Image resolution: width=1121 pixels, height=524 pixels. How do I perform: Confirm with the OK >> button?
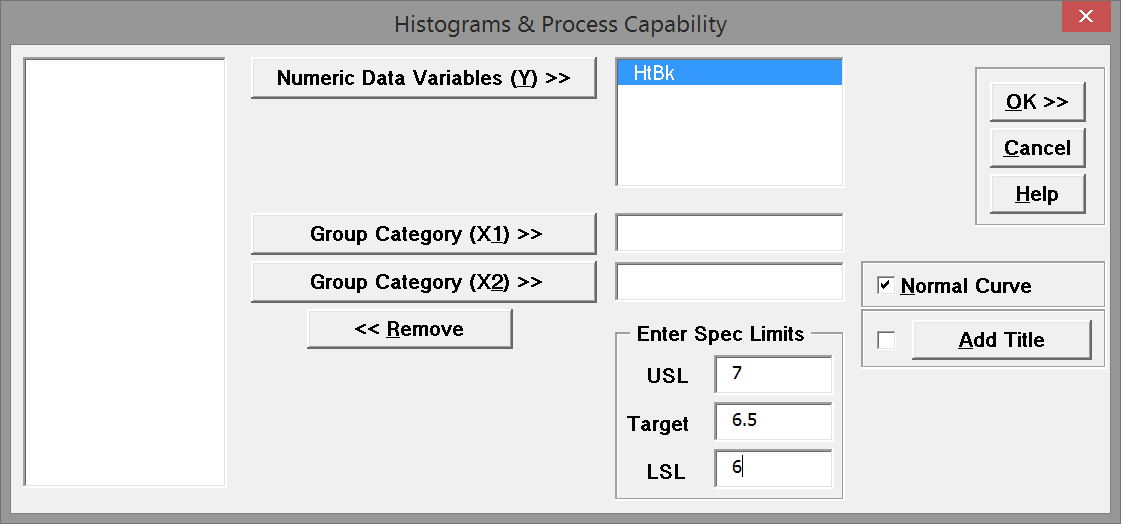(x=1037, y=102)
